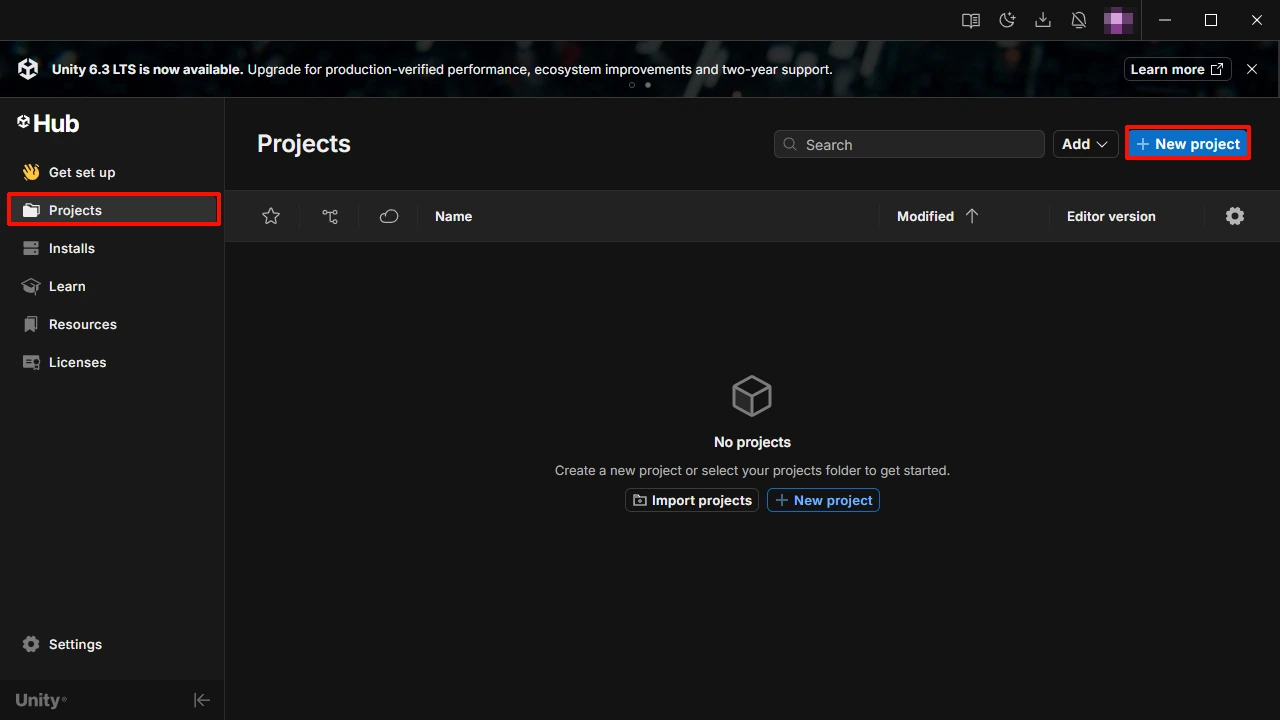Toggle dark mode with the moon icon

(x=1007, y=20)
